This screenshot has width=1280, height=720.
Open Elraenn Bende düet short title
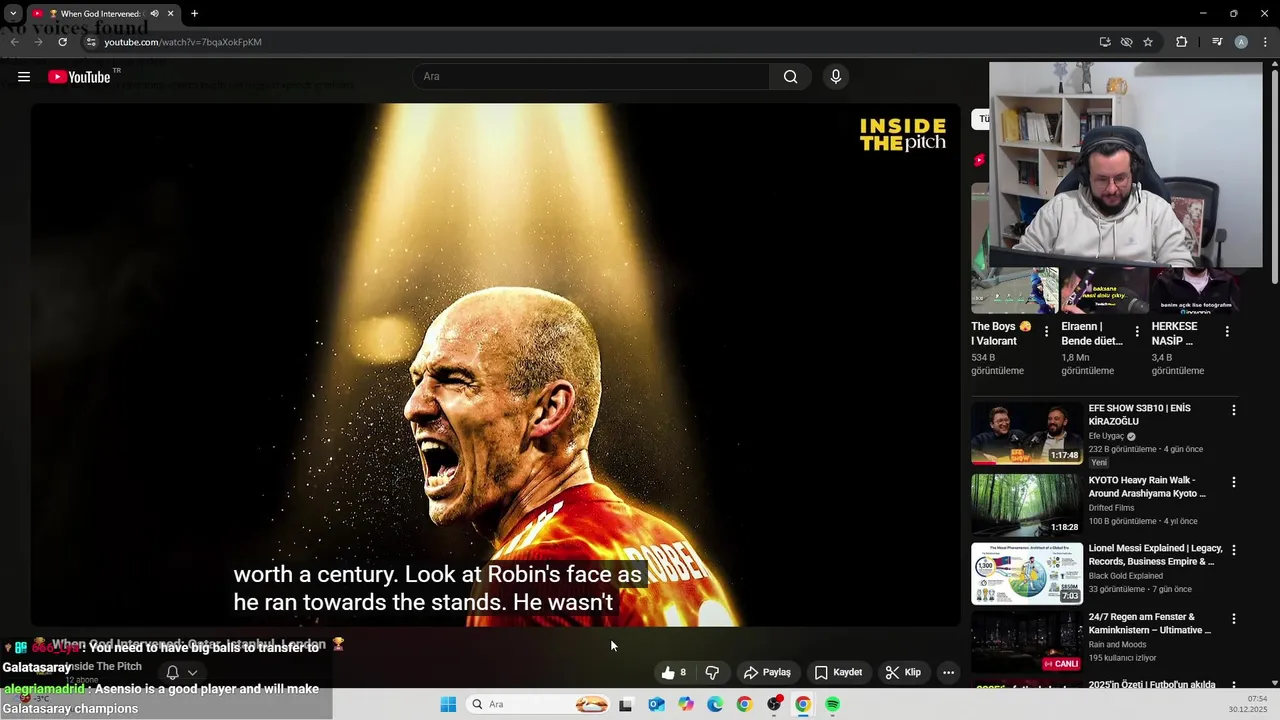(1092, 333)
